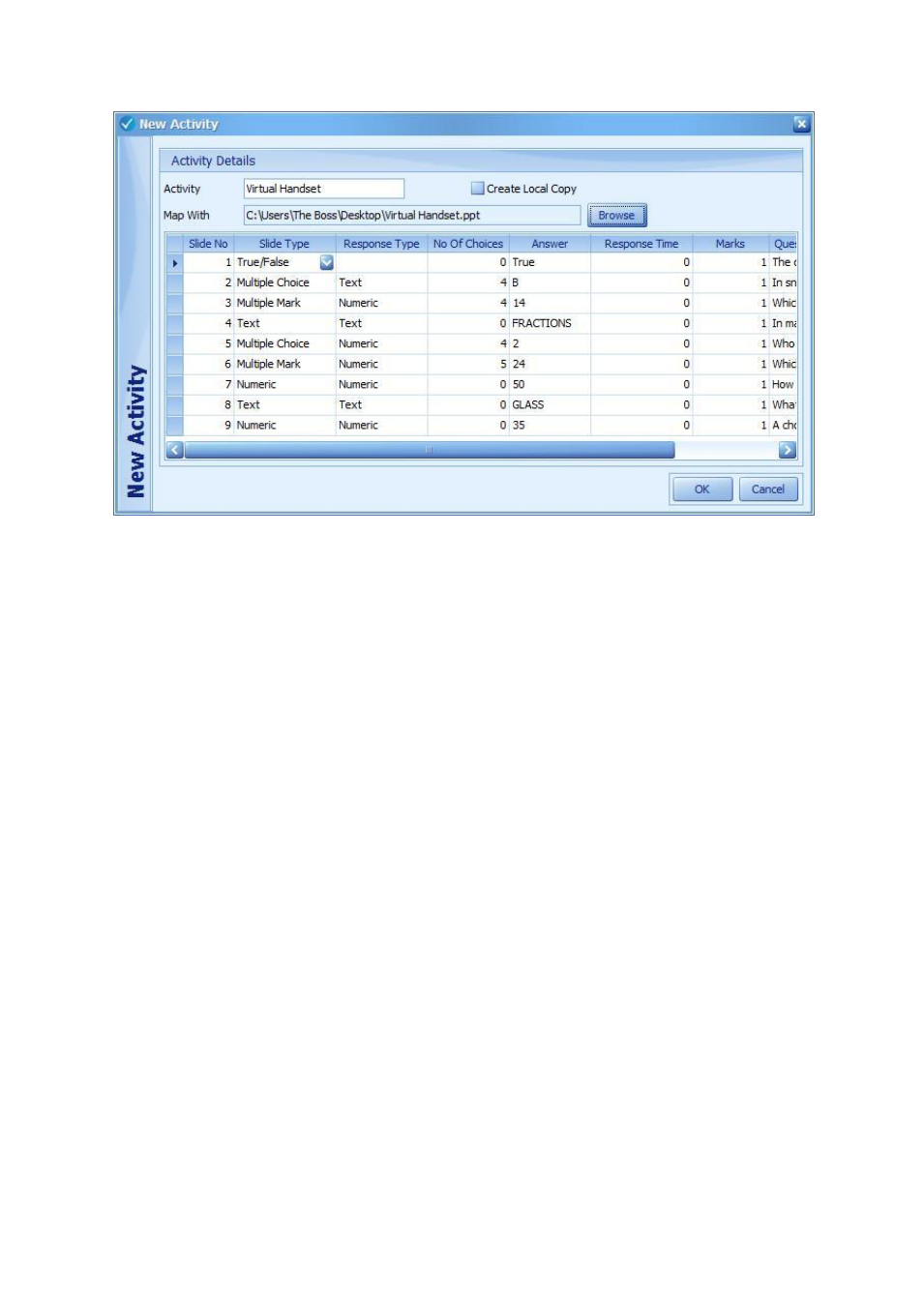Click the answer cell '50'
The height and width of the screenshot is (1306, 924).
[550, 384]
